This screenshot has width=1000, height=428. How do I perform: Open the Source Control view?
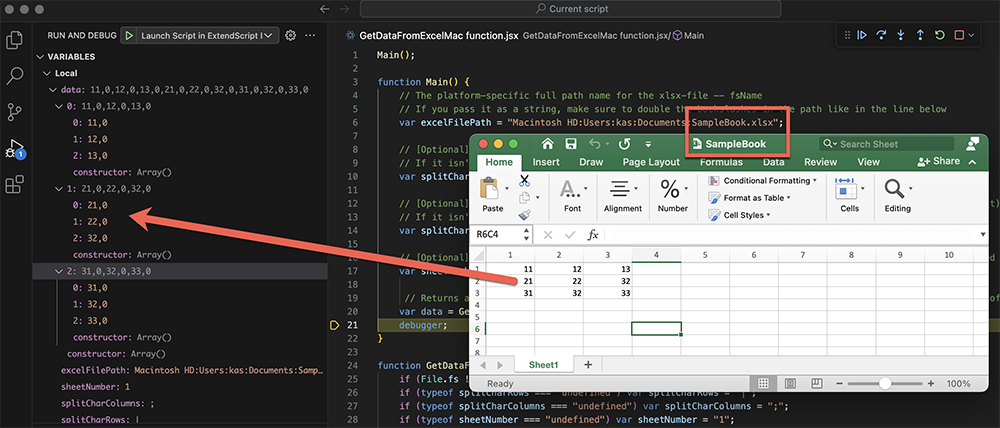14,113
